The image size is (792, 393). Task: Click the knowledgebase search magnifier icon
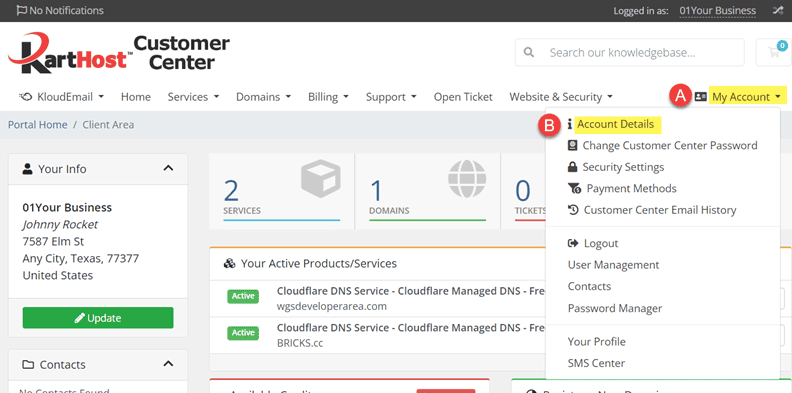point(529,52)
